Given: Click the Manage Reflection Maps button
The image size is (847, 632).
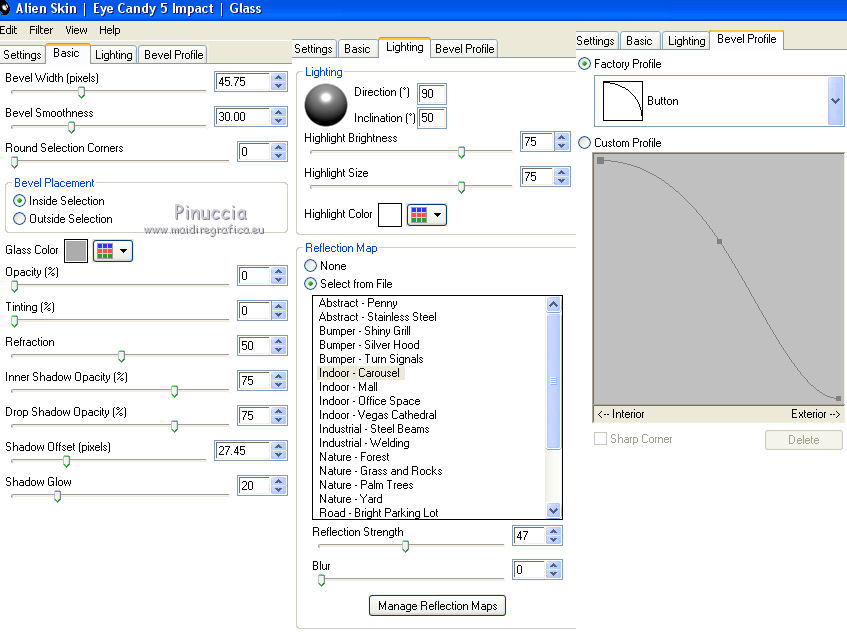Looking at the screenshot, I should click(x=437, y=606).
